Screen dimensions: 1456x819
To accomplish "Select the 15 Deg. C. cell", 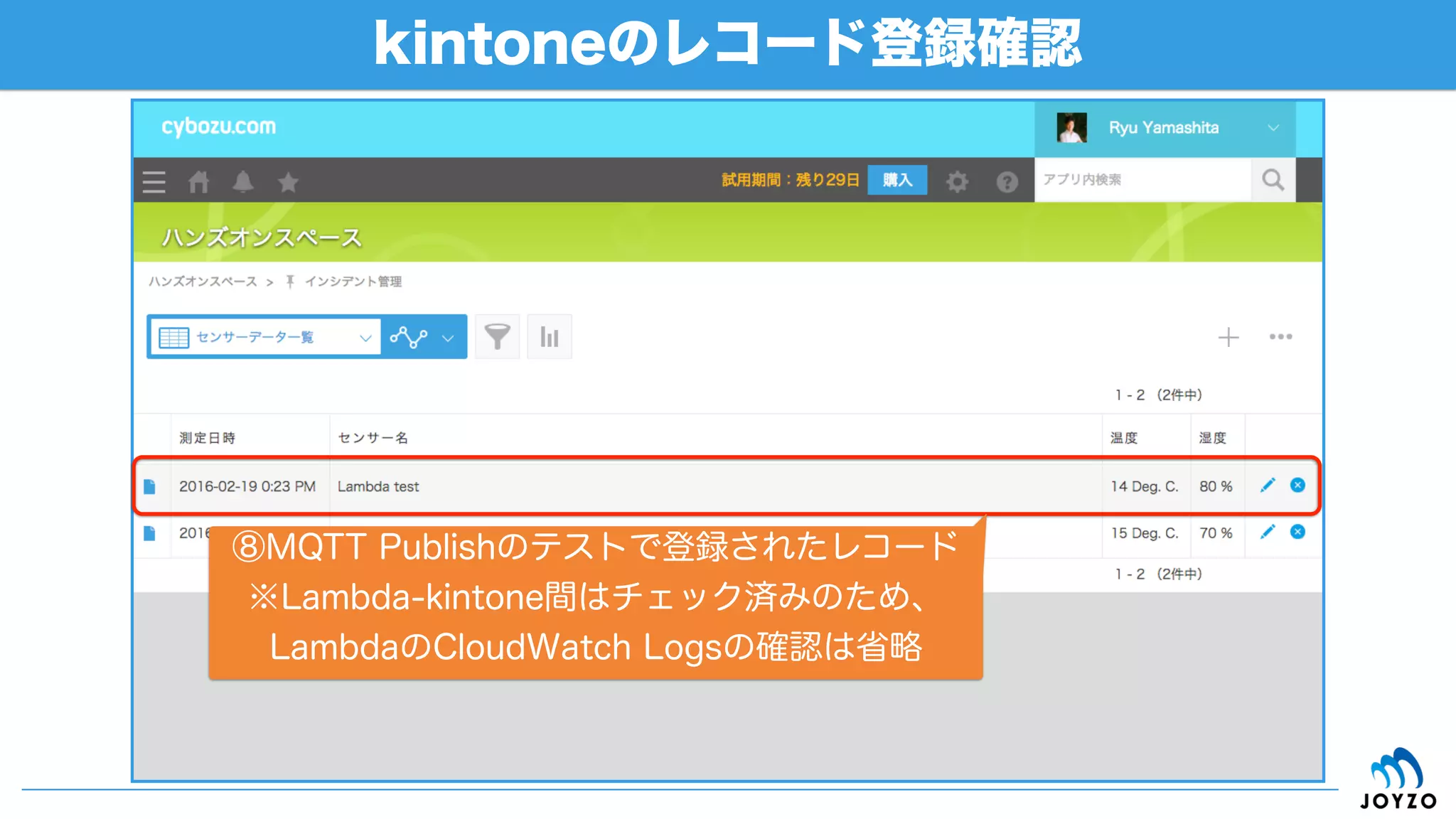I will point(1145,533).
